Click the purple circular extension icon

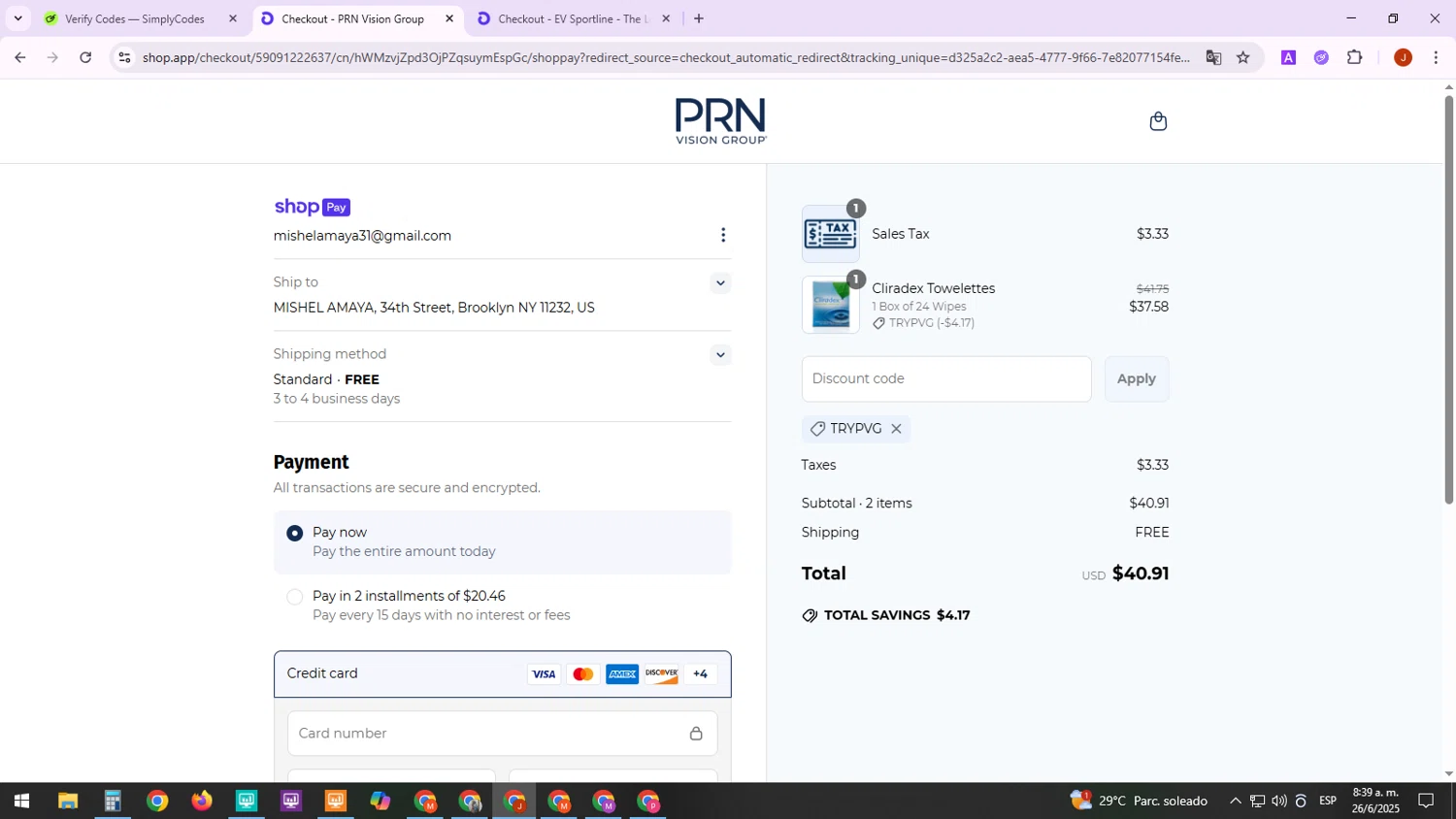1321,57
